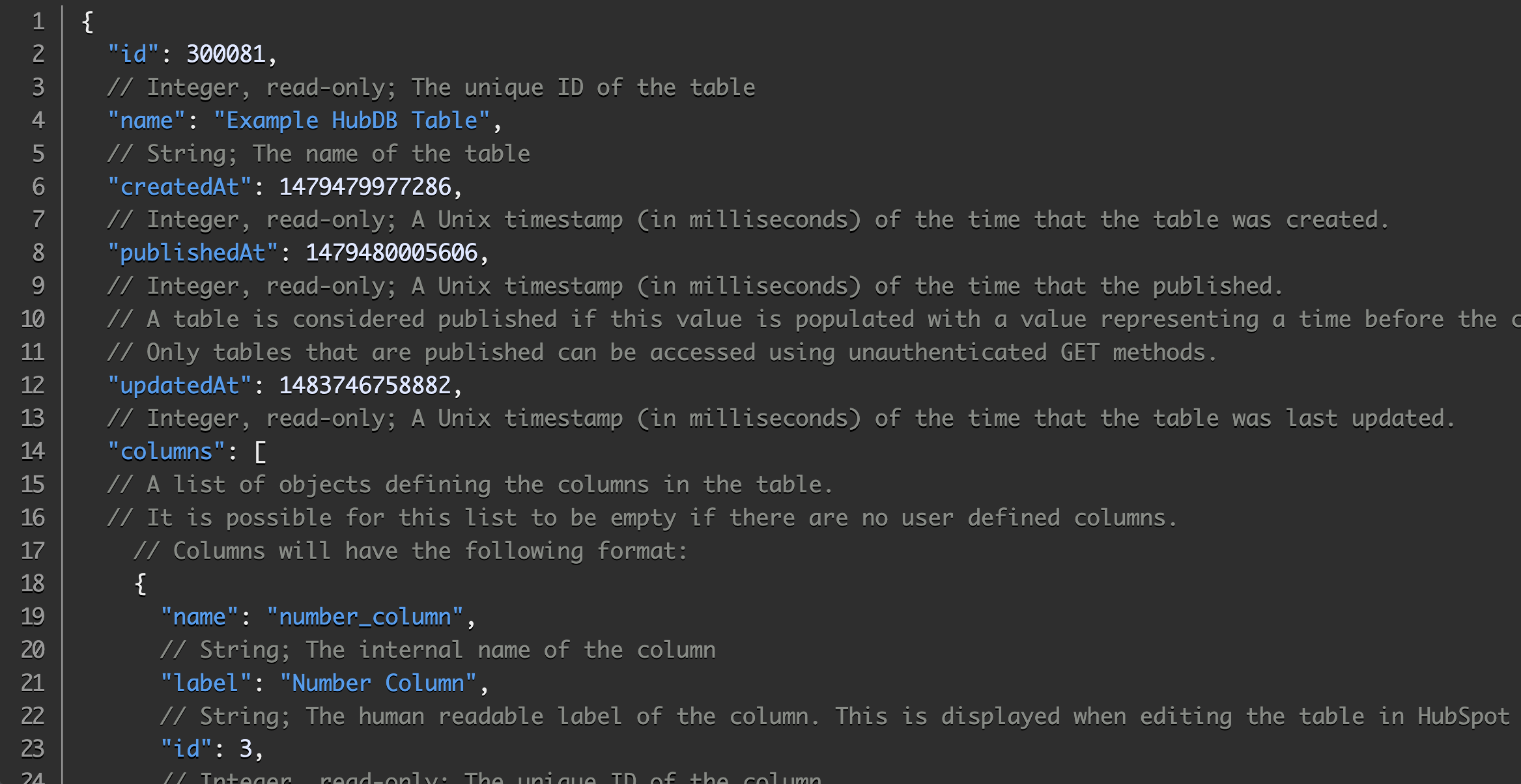Click the id value 300081

(x=225, y=54)
